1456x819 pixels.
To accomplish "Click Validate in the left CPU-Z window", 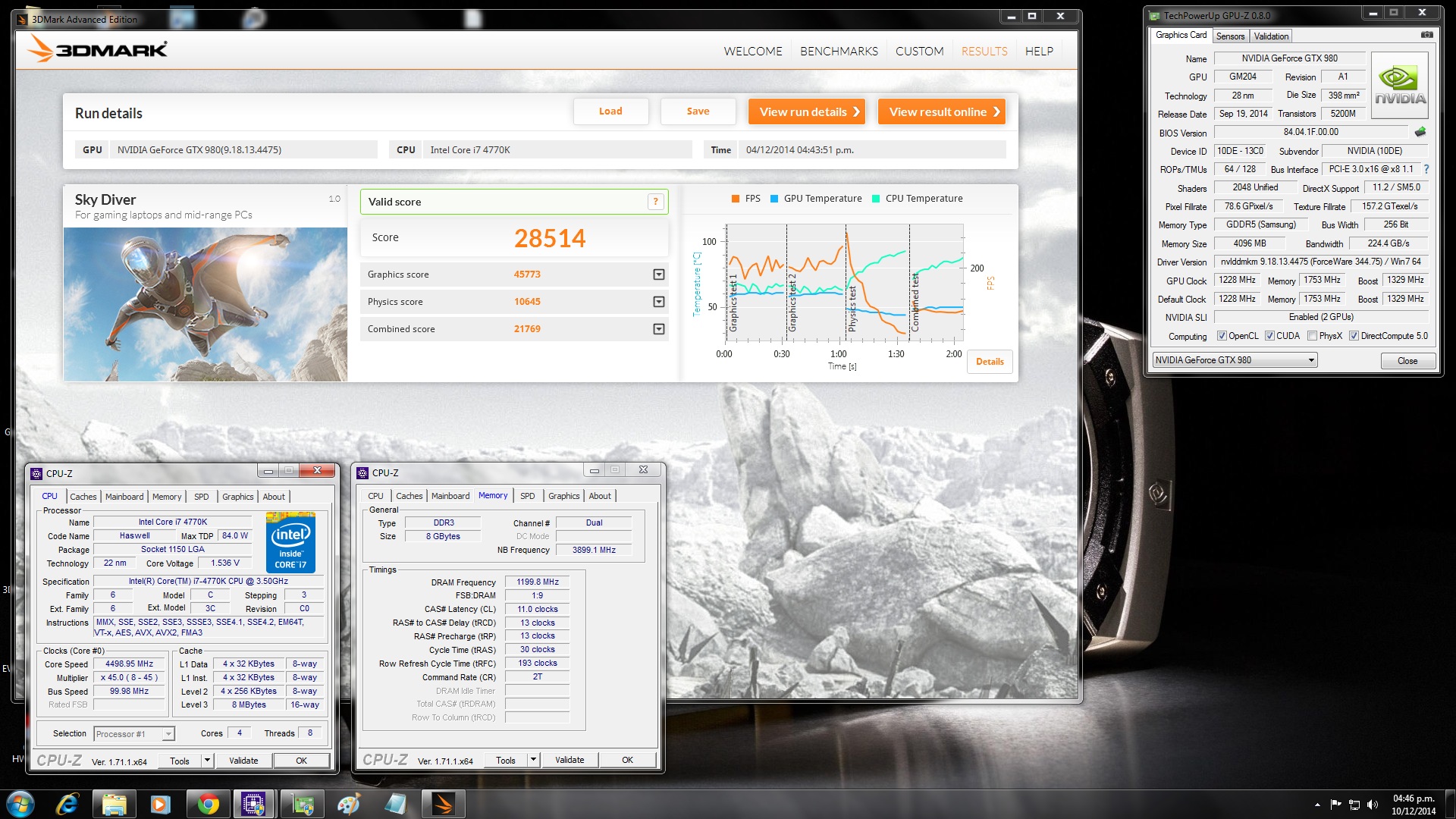I will click(x=243, y=761).
